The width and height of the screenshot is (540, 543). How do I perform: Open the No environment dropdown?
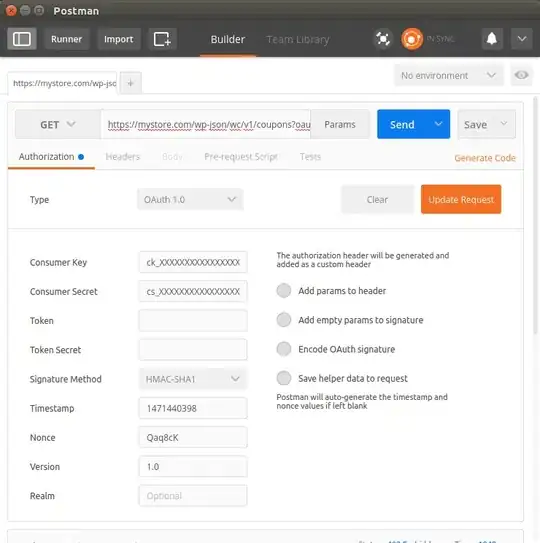(x=449, y=75)
